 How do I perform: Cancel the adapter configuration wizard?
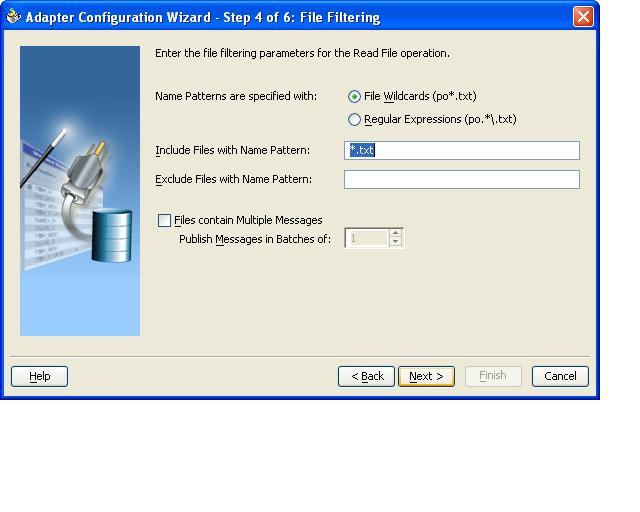(x=560, y=376)
